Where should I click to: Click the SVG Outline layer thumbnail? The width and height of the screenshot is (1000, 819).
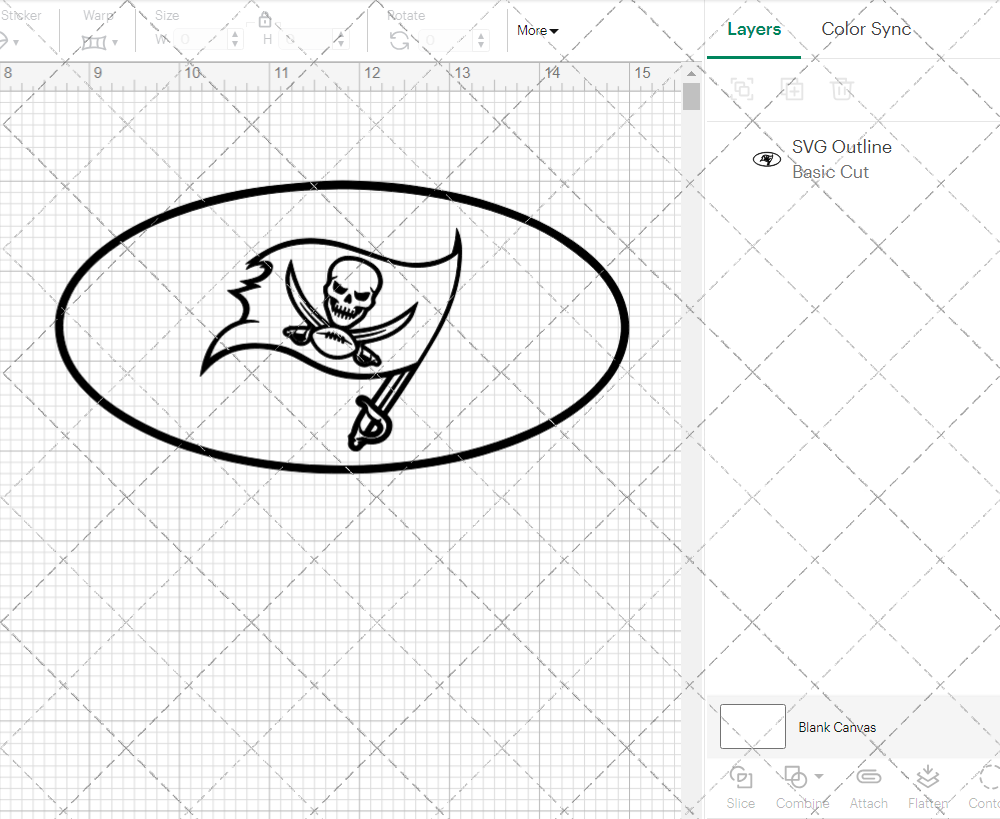(x=767, y=159)
